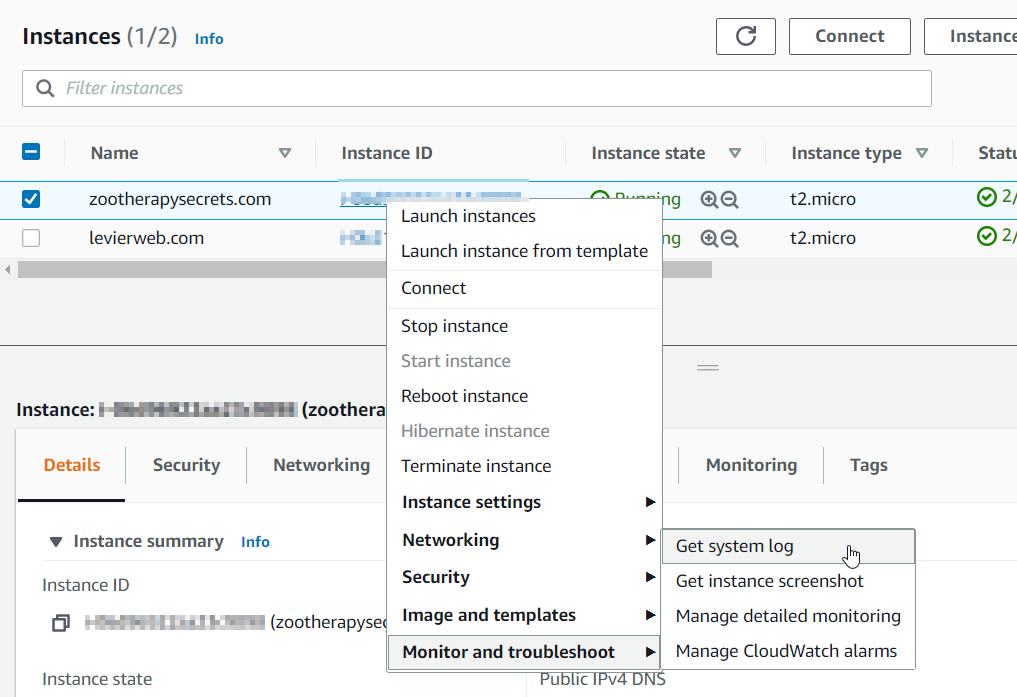Switch to the Networking tab

click(x=321, y=466)
